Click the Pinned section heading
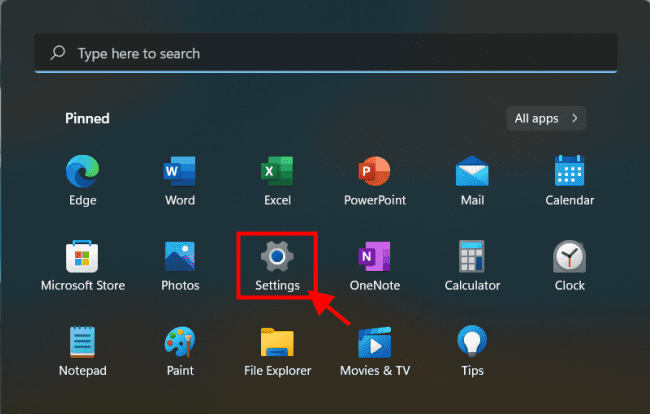Image resolution: width=650 pixels, height=414 pixels. click(87, 119)
